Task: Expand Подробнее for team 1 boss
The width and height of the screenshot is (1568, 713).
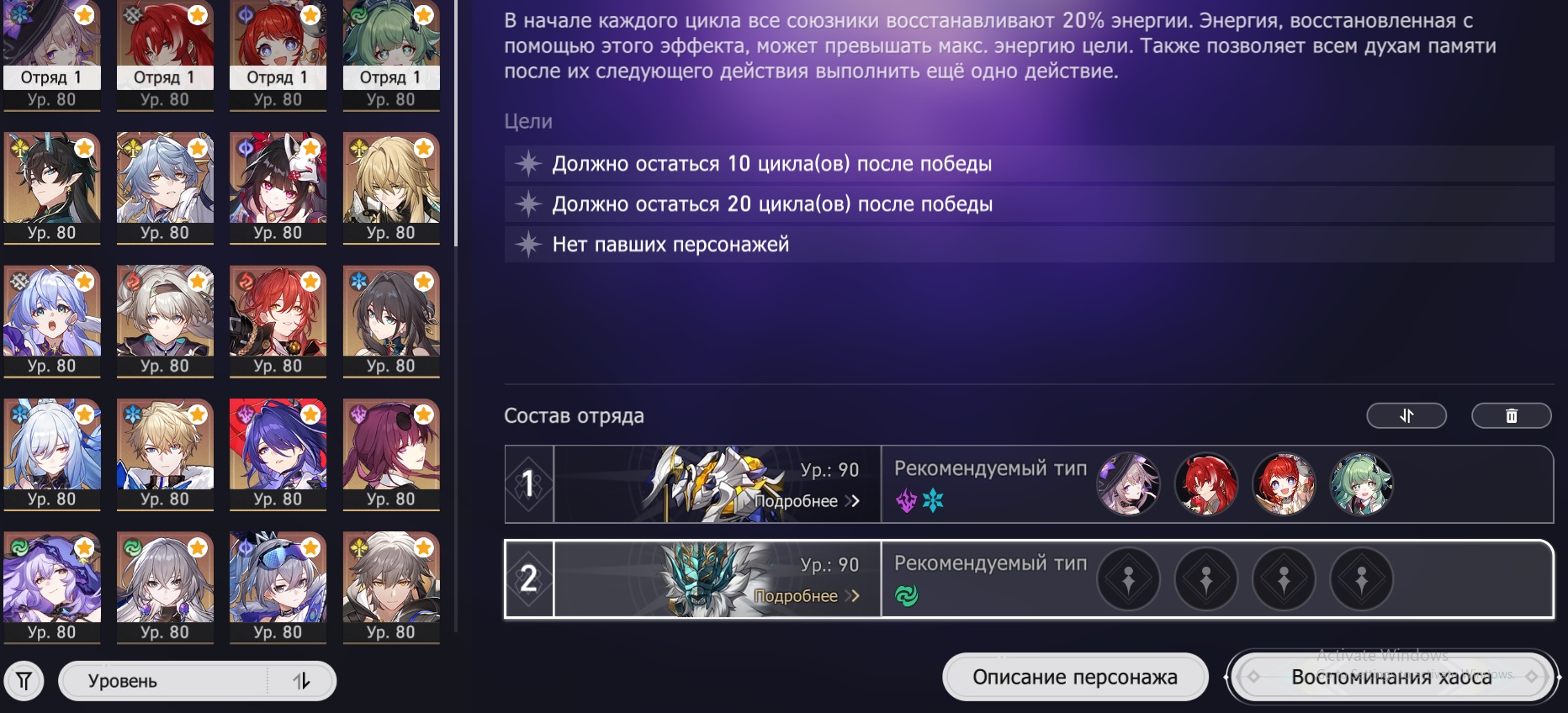Action: [806, 501]
